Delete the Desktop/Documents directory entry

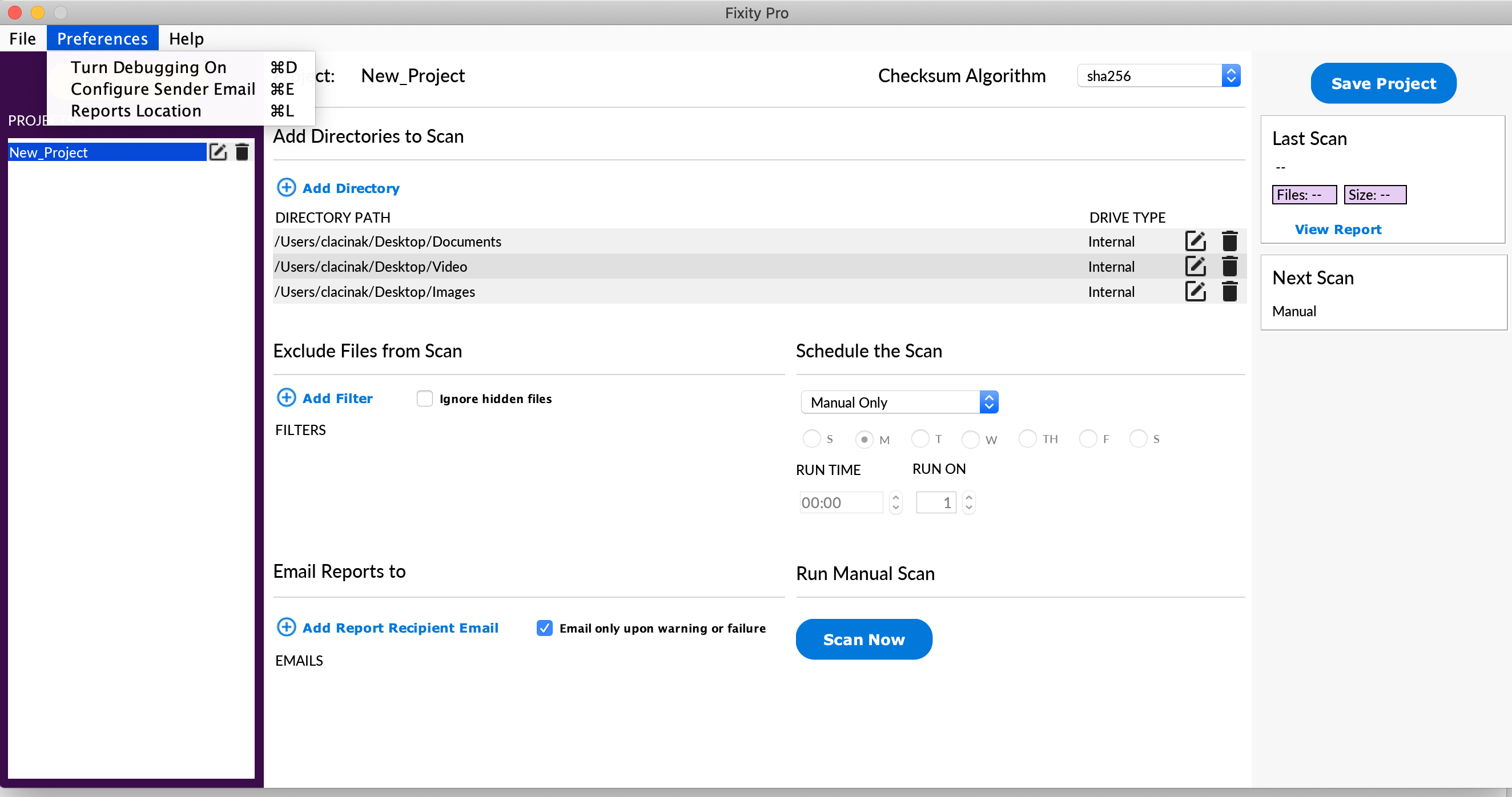(1230, 241)
